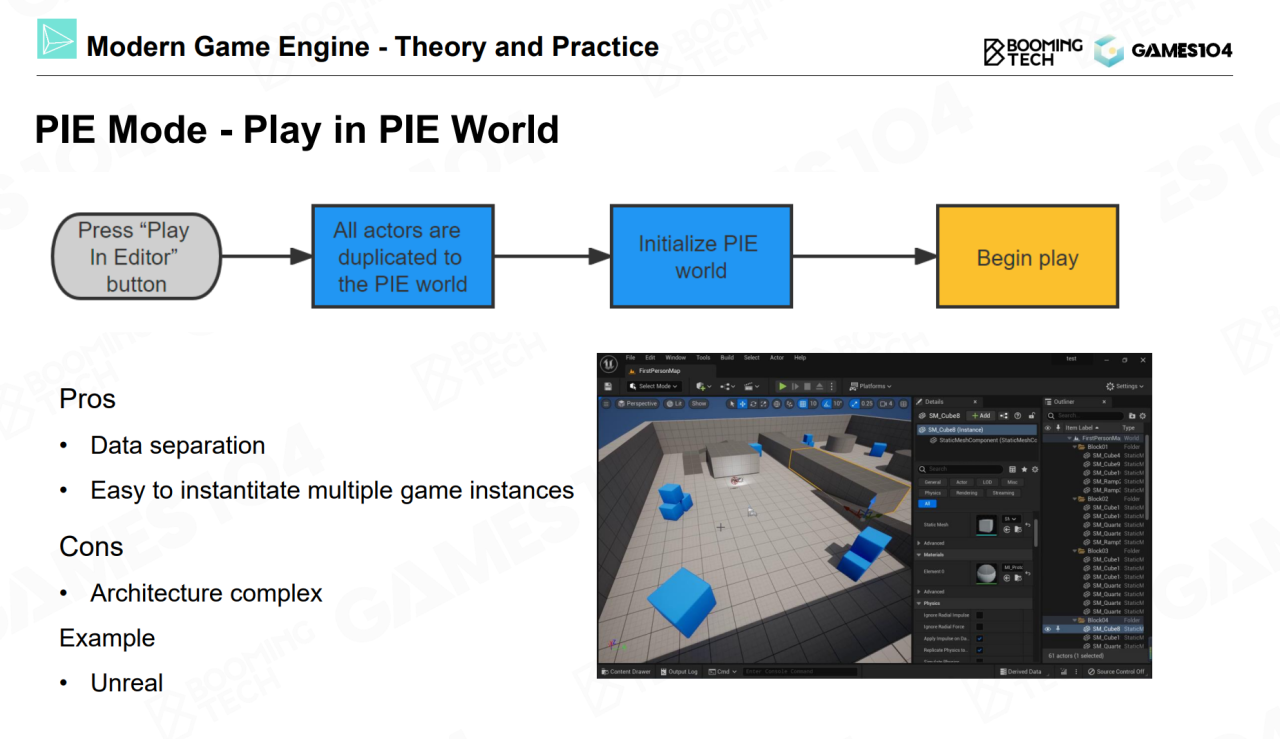Click the lock icon in Details panel
Viewport: 1280px width, 739px height.
[x=1031, y=415]
